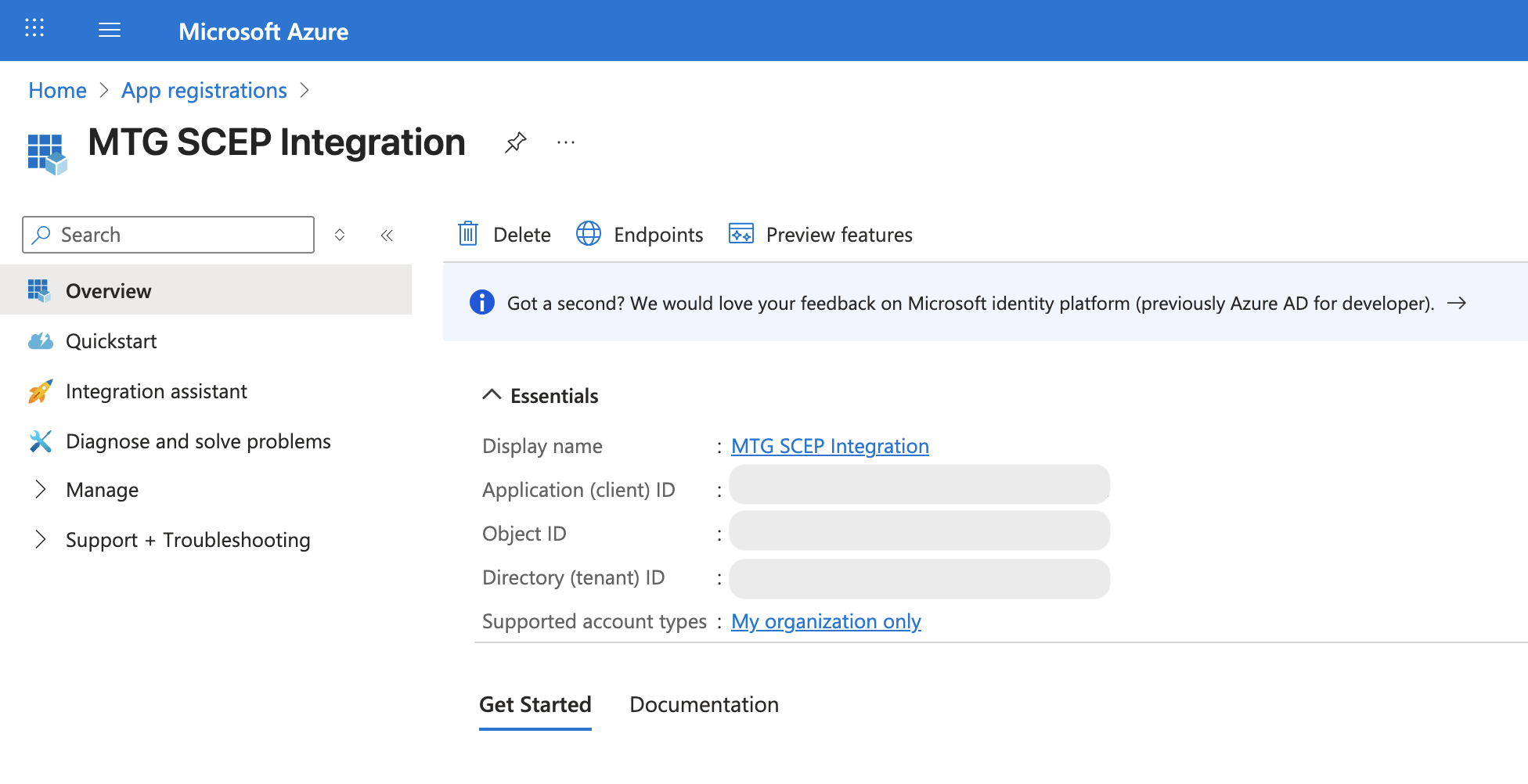Open the portal hamburger menu
Screen dimensions: 1528x784
pos(109,30)
